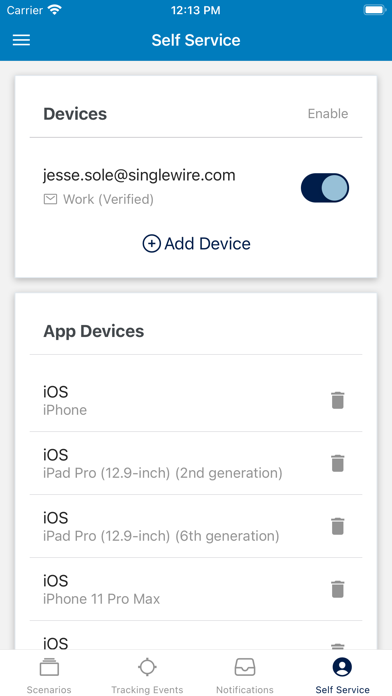Tap the Enable label in Devices
The width and height of the screenshot is (392, 696).
click(x=328, y=114)
